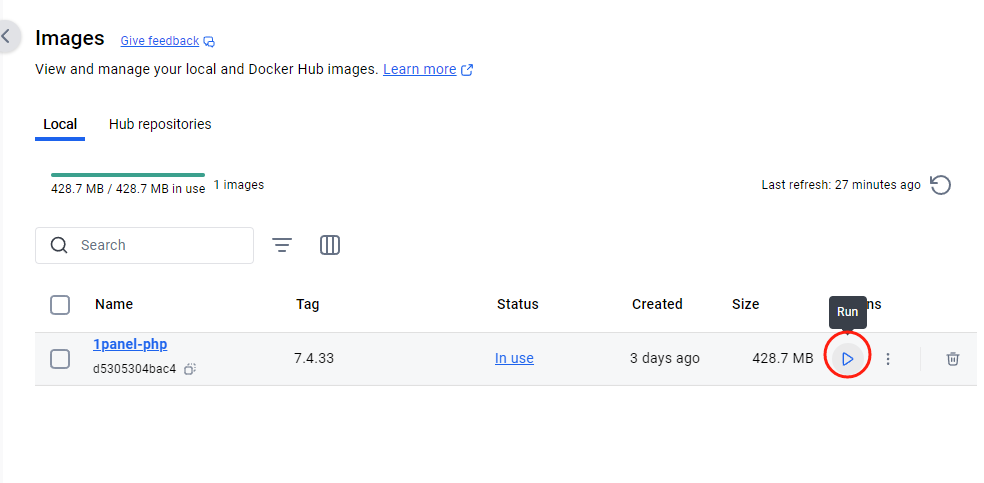Delete the 1panel-php image
This screenshot has height=483, width=984.
click(953, 359)
